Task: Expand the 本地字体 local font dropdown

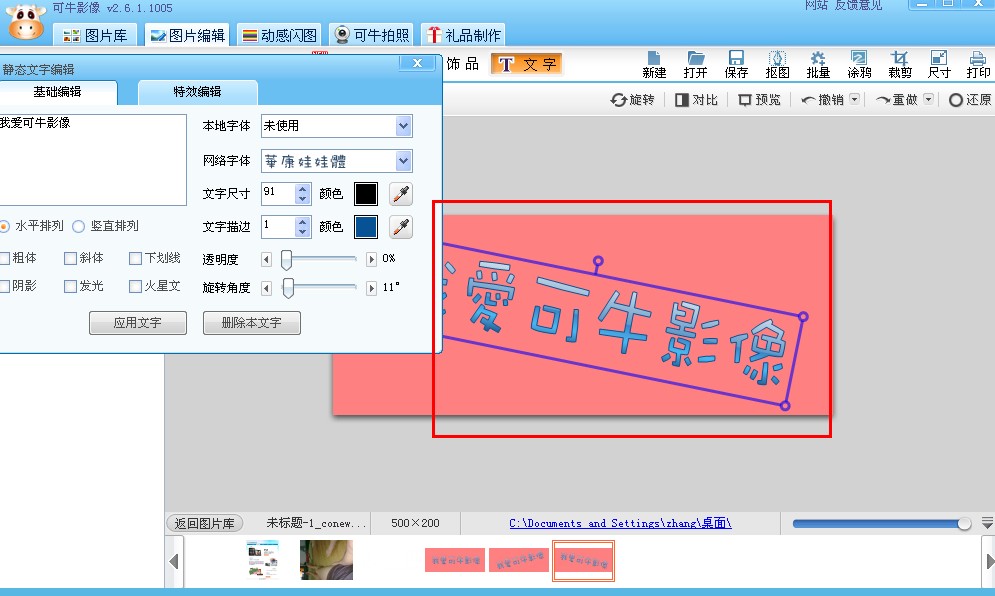Action: point(404,126)
